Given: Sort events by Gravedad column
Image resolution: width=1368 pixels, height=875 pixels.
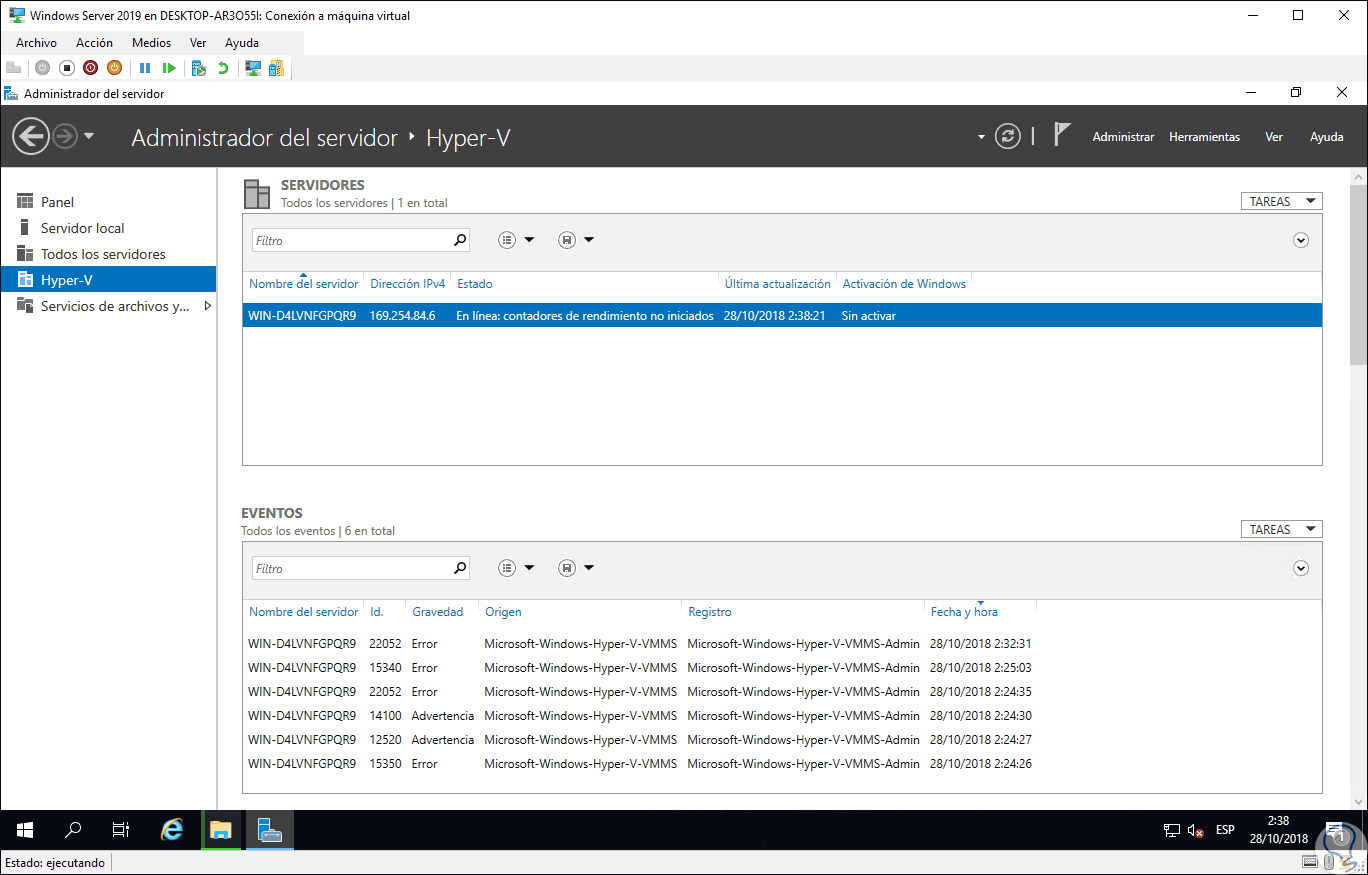Looking at the screenshot, I should click(x=438, y=612).
